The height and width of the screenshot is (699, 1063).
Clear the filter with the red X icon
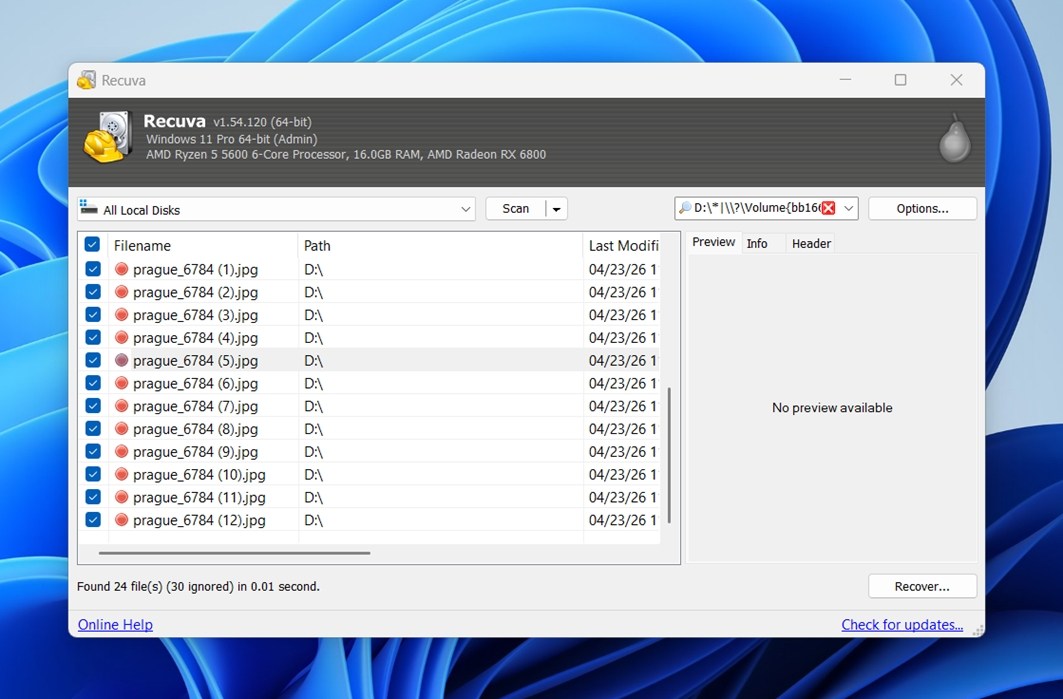[x=828, y=208]
